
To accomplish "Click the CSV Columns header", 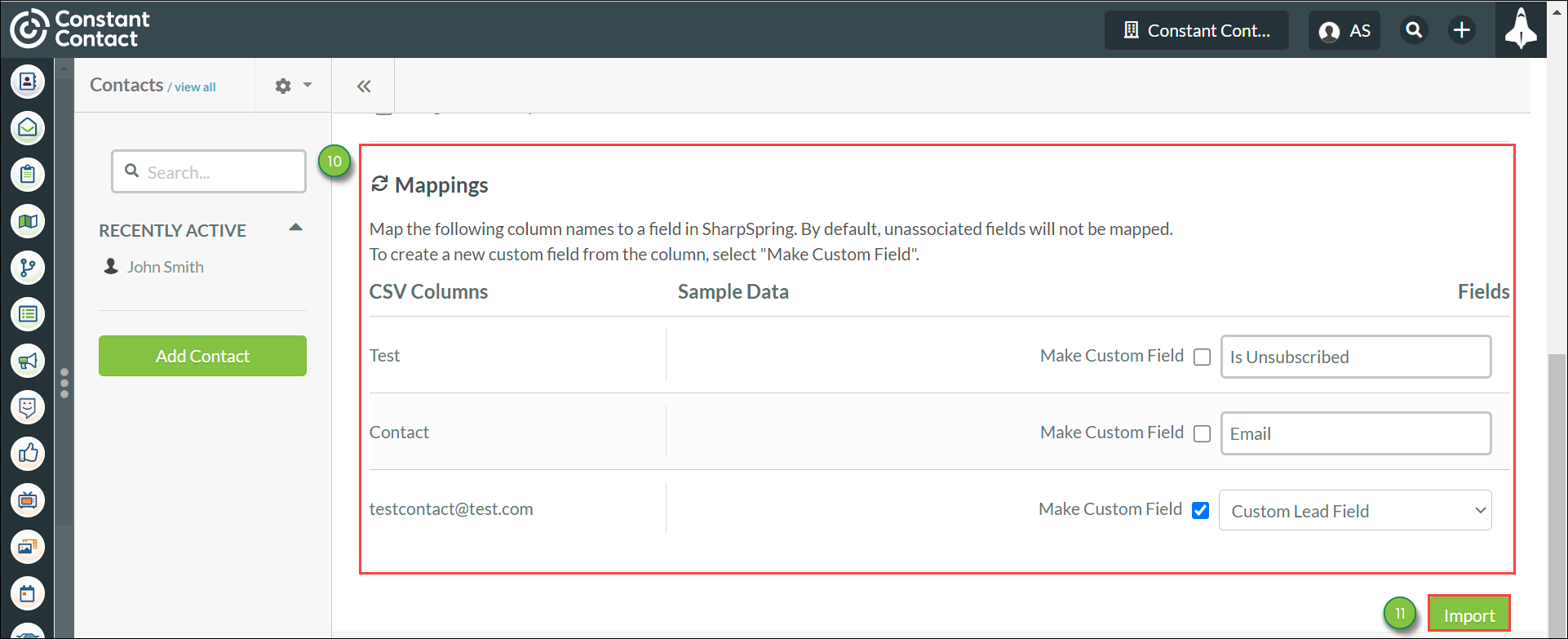I will pyautogui.click(x=428, y=291).
